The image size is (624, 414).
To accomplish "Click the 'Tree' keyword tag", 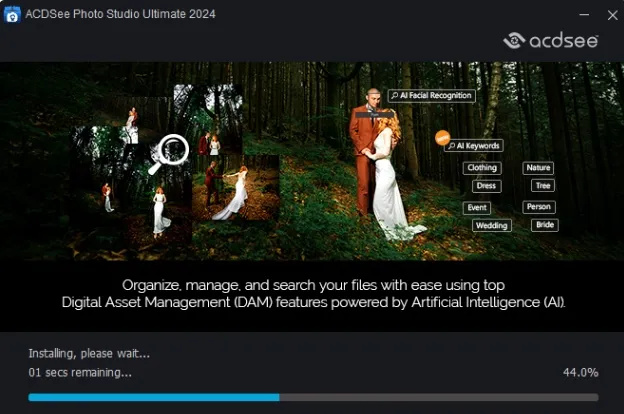I will click(543, 186).
